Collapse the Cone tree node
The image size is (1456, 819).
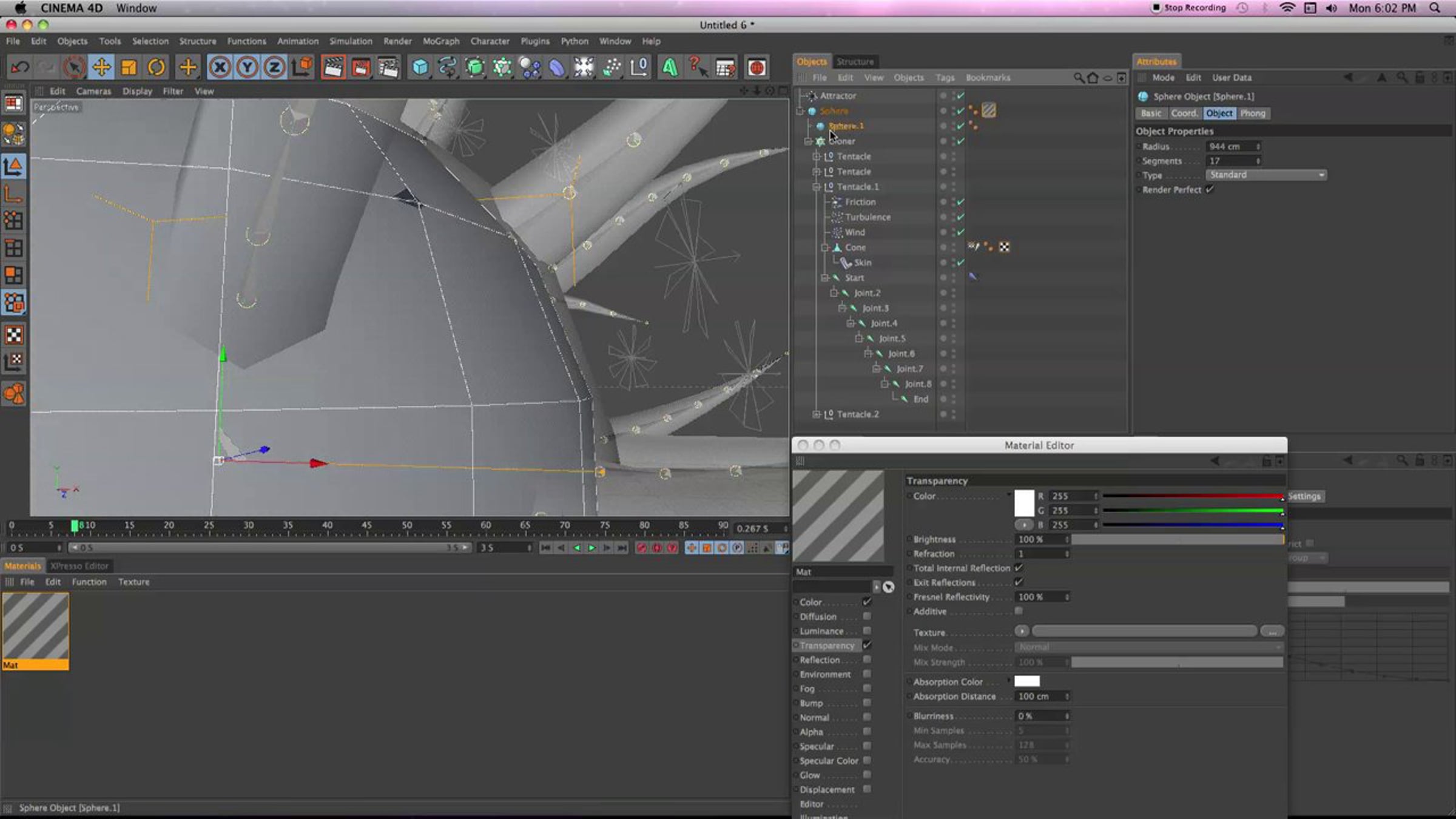(x=825, y=248)
